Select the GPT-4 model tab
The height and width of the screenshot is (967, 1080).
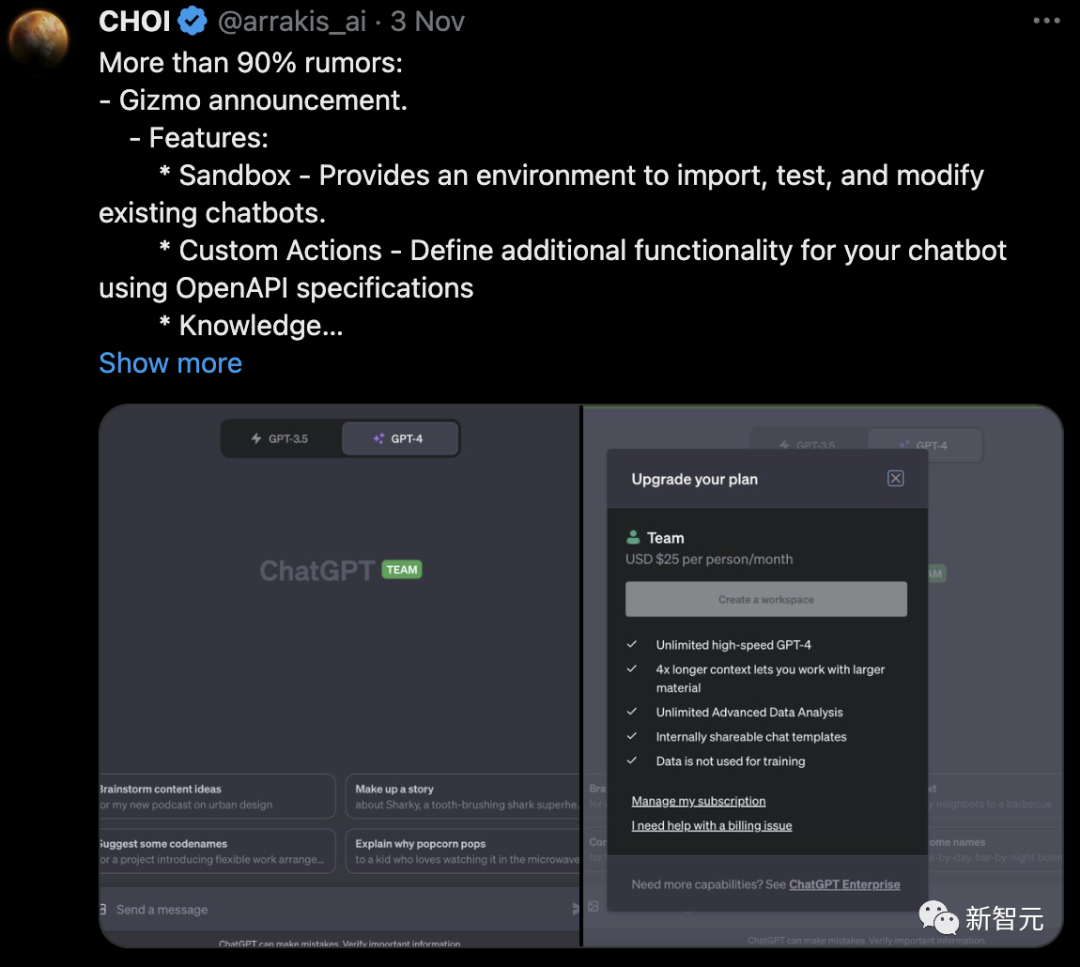click(x=400, y=439)
